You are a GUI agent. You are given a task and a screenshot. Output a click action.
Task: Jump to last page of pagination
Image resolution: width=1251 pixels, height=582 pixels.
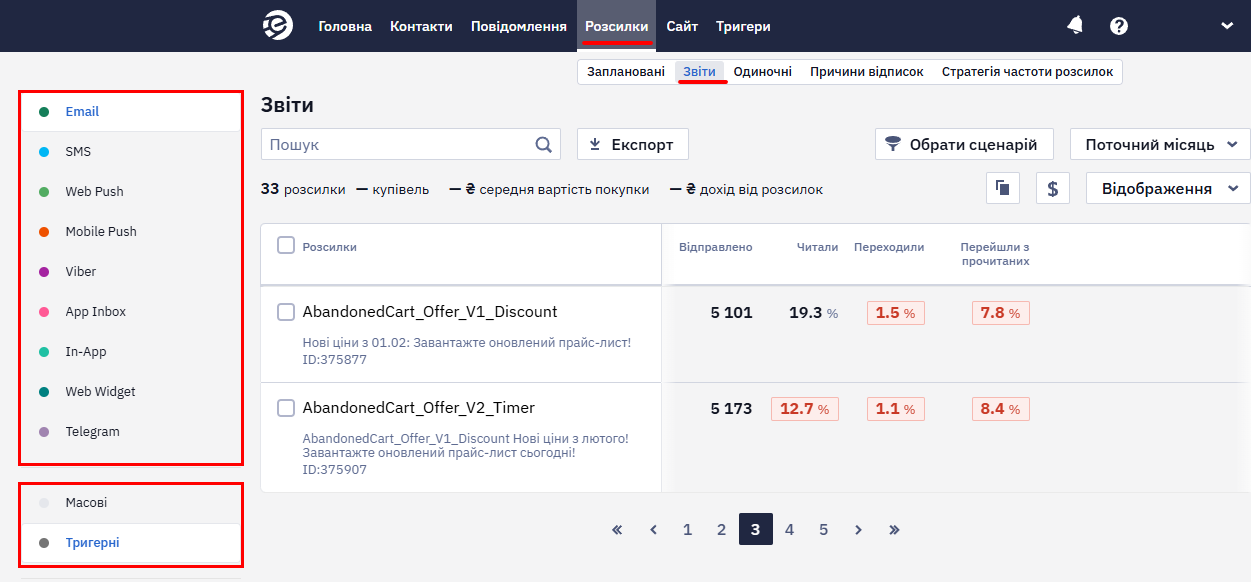click(x=894, y=529)
